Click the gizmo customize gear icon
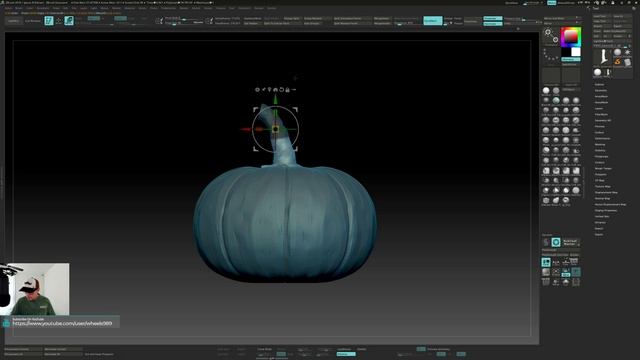Image resolution: width=640 pixels, height=360 pixels. [257, 89]
